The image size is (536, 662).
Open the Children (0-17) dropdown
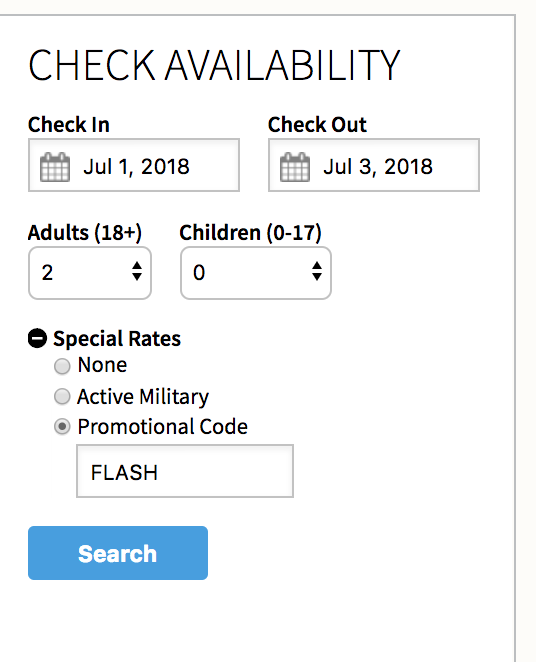pos(256,273)
